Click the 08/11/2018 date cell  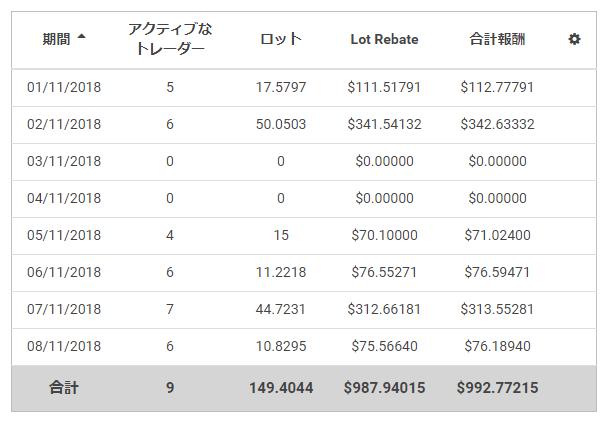[x=64, y=346]
